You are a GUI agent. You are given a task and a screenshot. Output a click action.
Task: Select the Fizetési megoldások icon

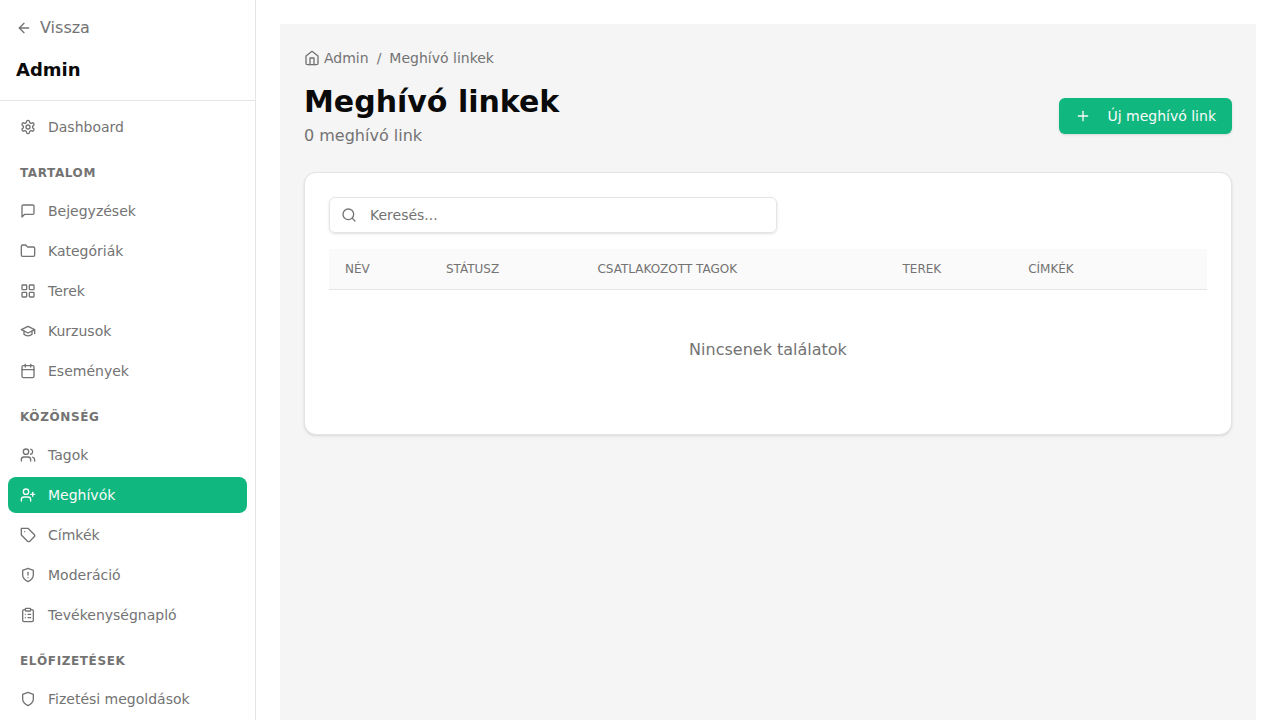pyautogui.click(x=26, y=698)
